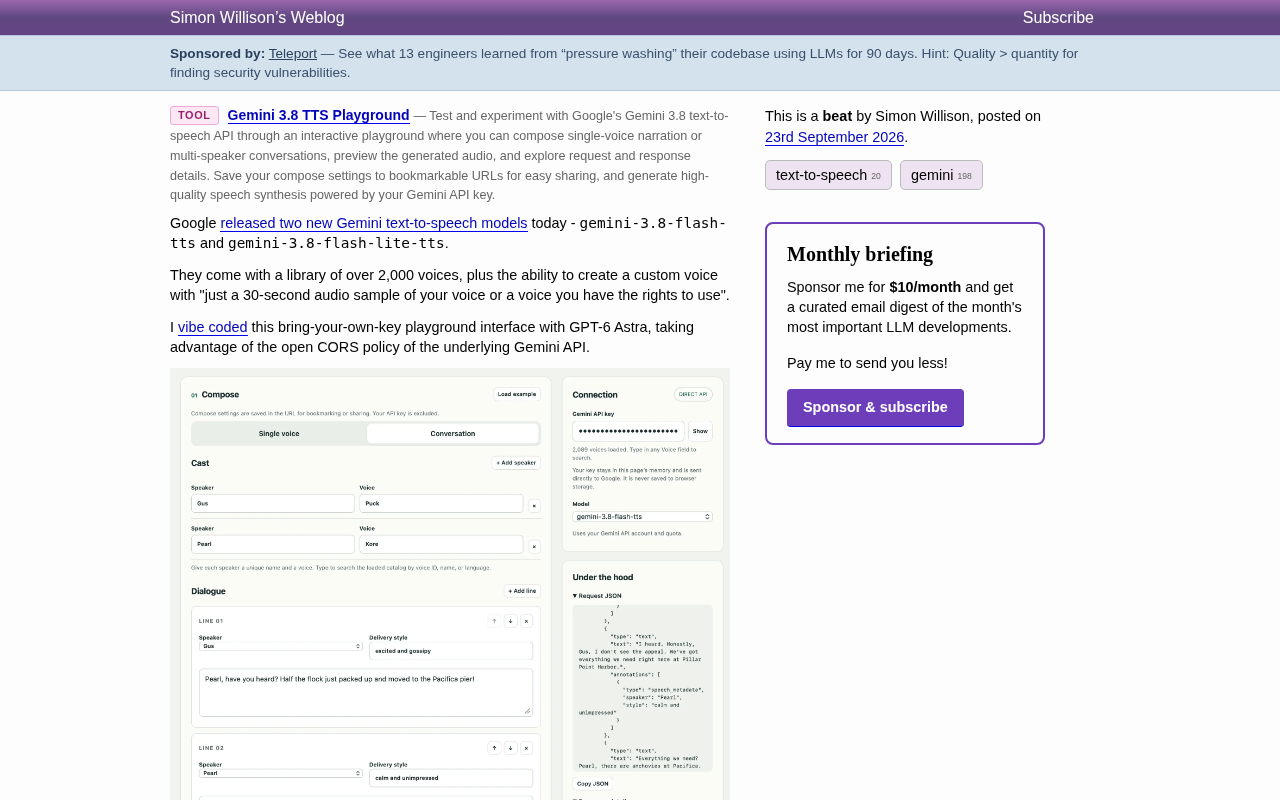1280x800 pixels.
Task: Open the Gemini 3.8 TTS Playground link
Action: click(319, 115)
